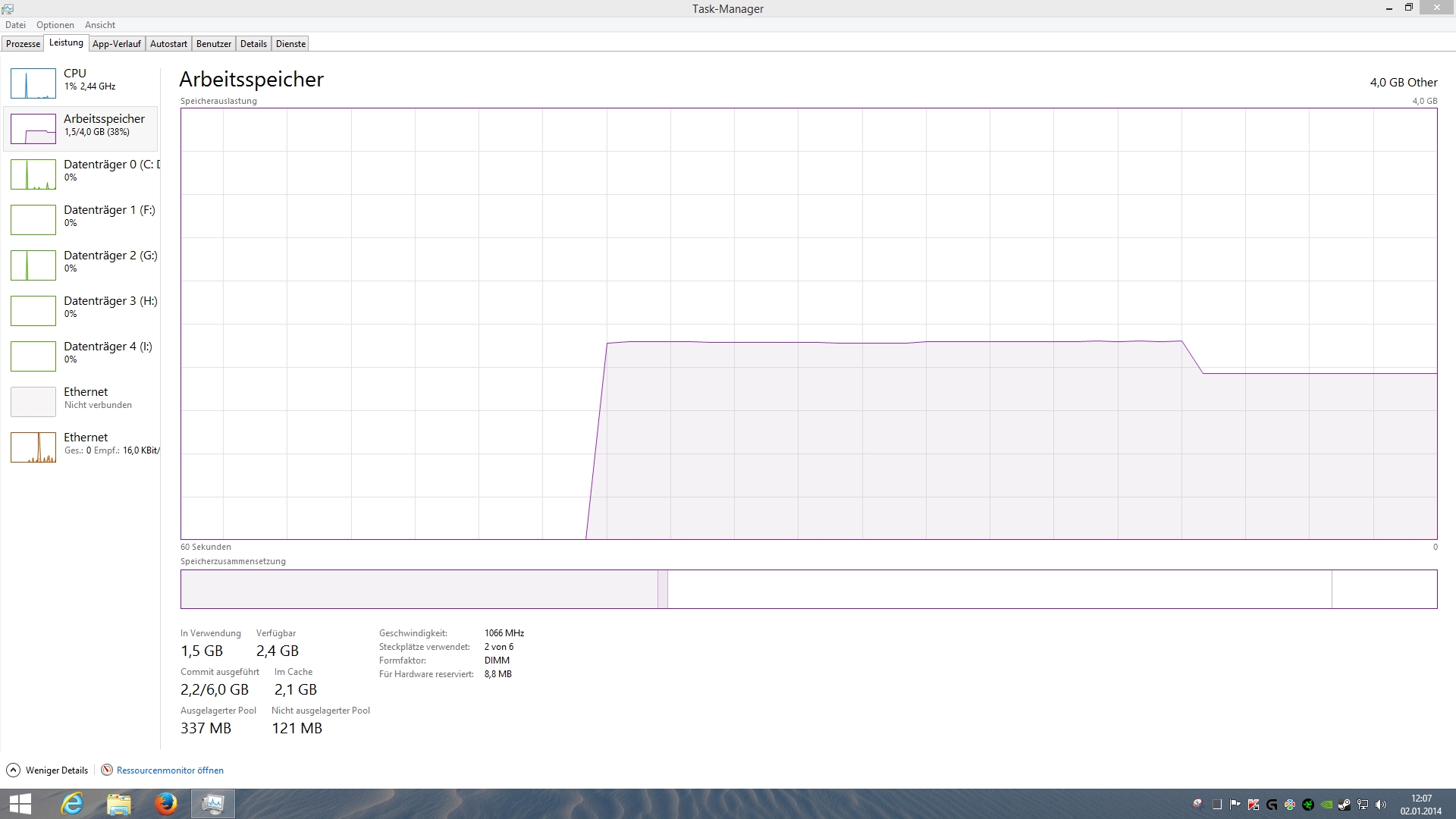Click the Speicherzusammensetzung bar
The width and height of the screenshot is (1456, 819).
[808, 589]
